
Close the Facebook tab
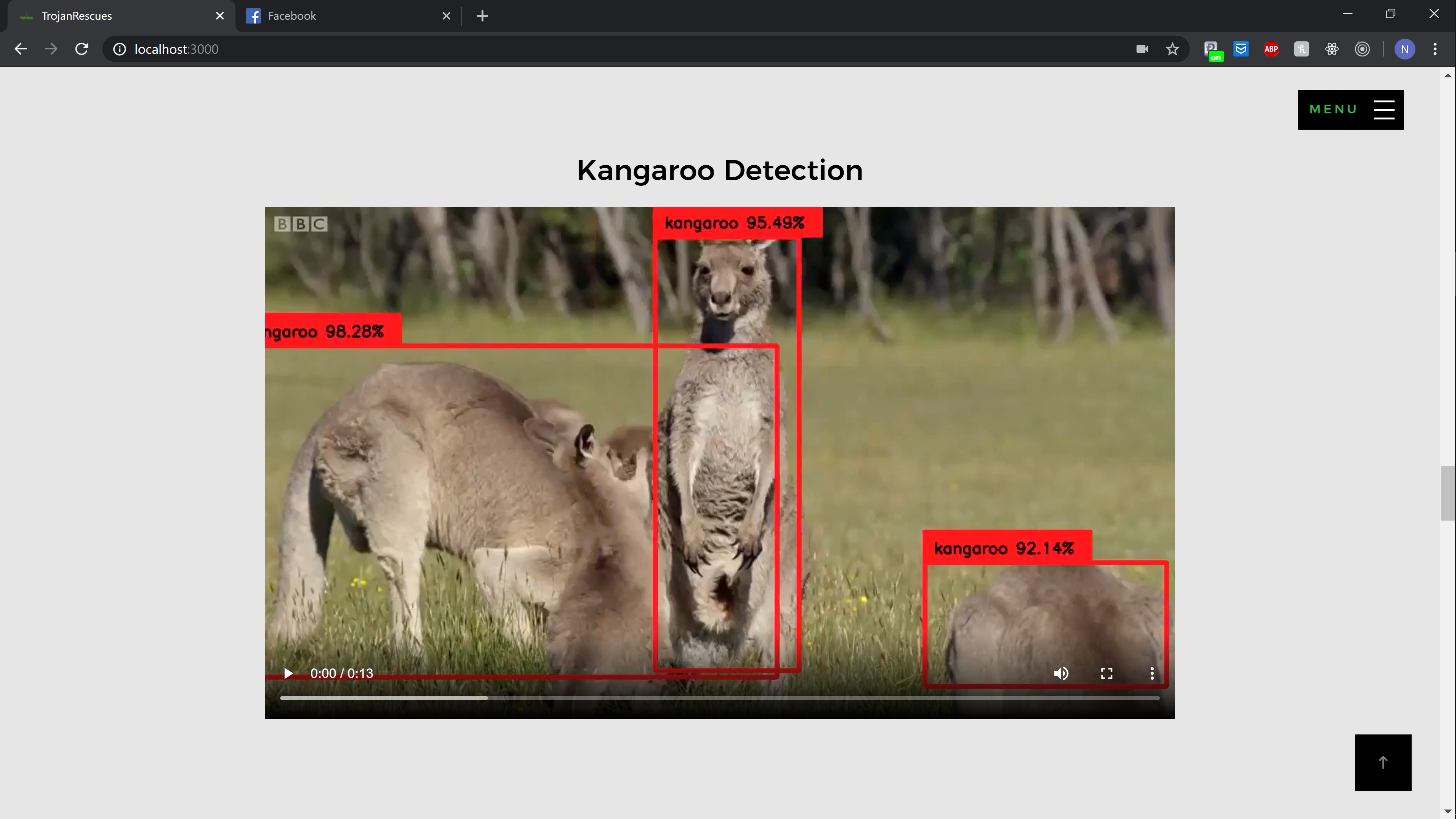(446, 16)
